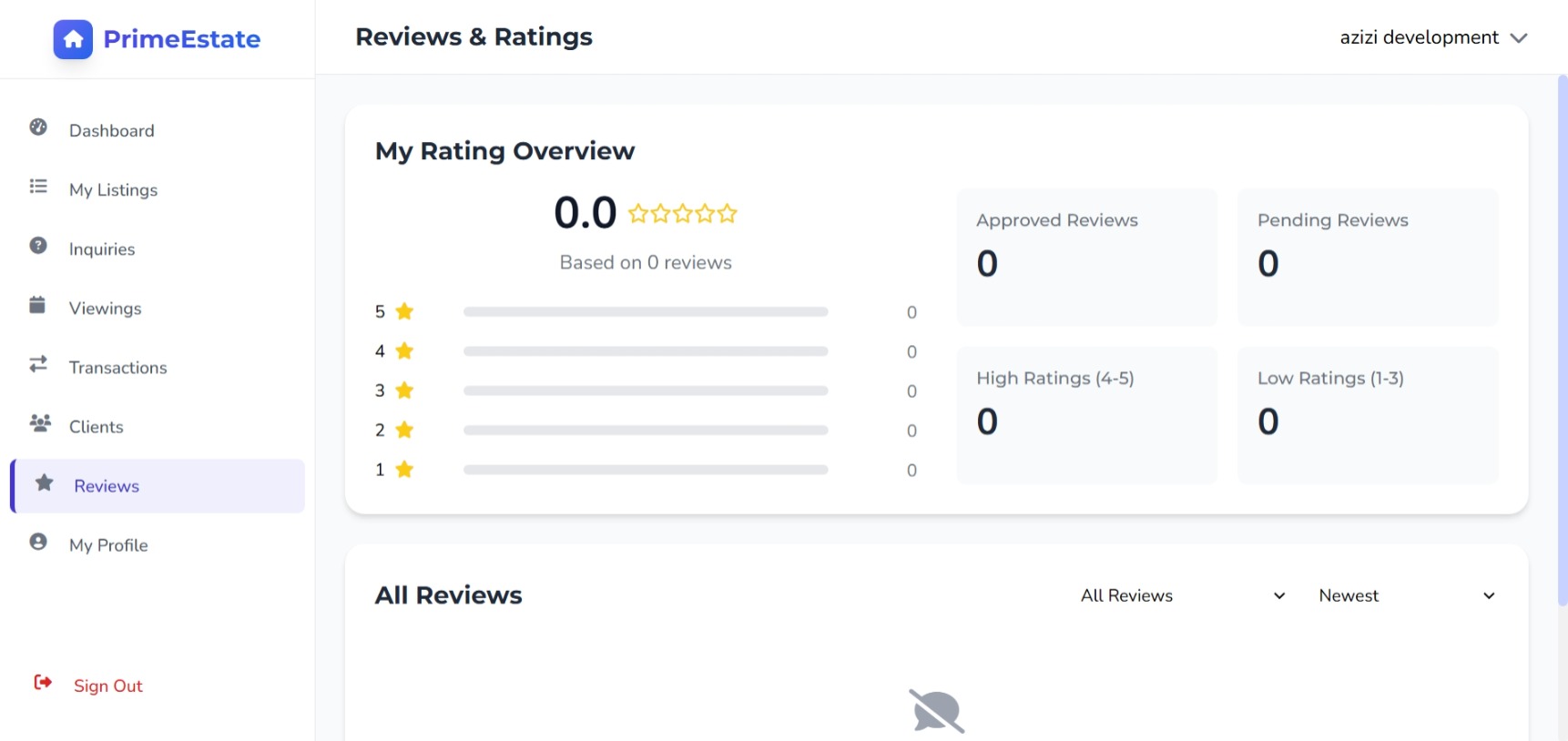Expand the azizi development account menu
This screenshot has height=741, width=1568.
1432,37
